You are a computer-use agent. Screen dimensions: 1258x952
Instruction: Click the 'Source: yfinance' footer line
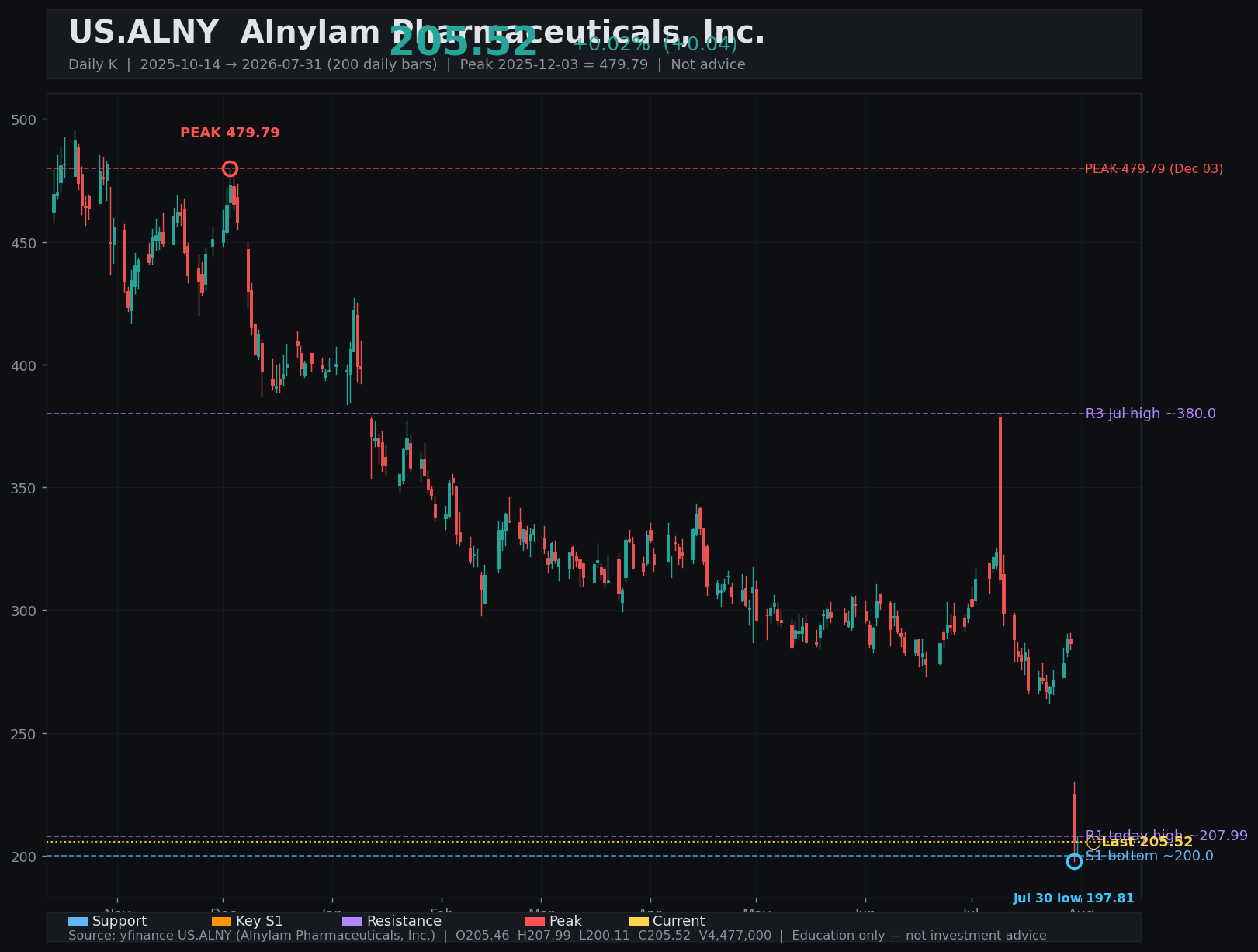557,935
